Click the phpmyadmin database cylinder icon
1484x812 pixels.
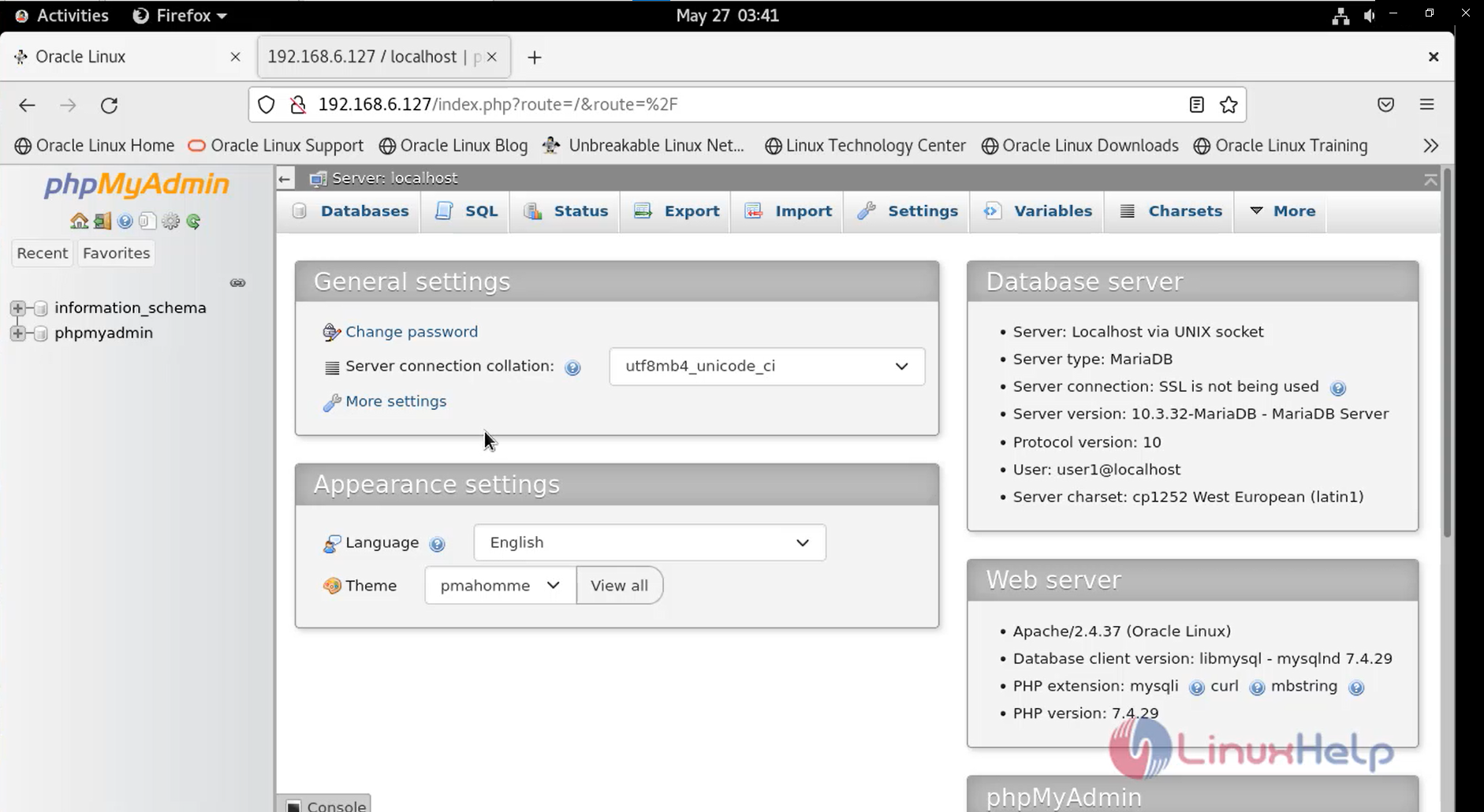pos(41,333)
